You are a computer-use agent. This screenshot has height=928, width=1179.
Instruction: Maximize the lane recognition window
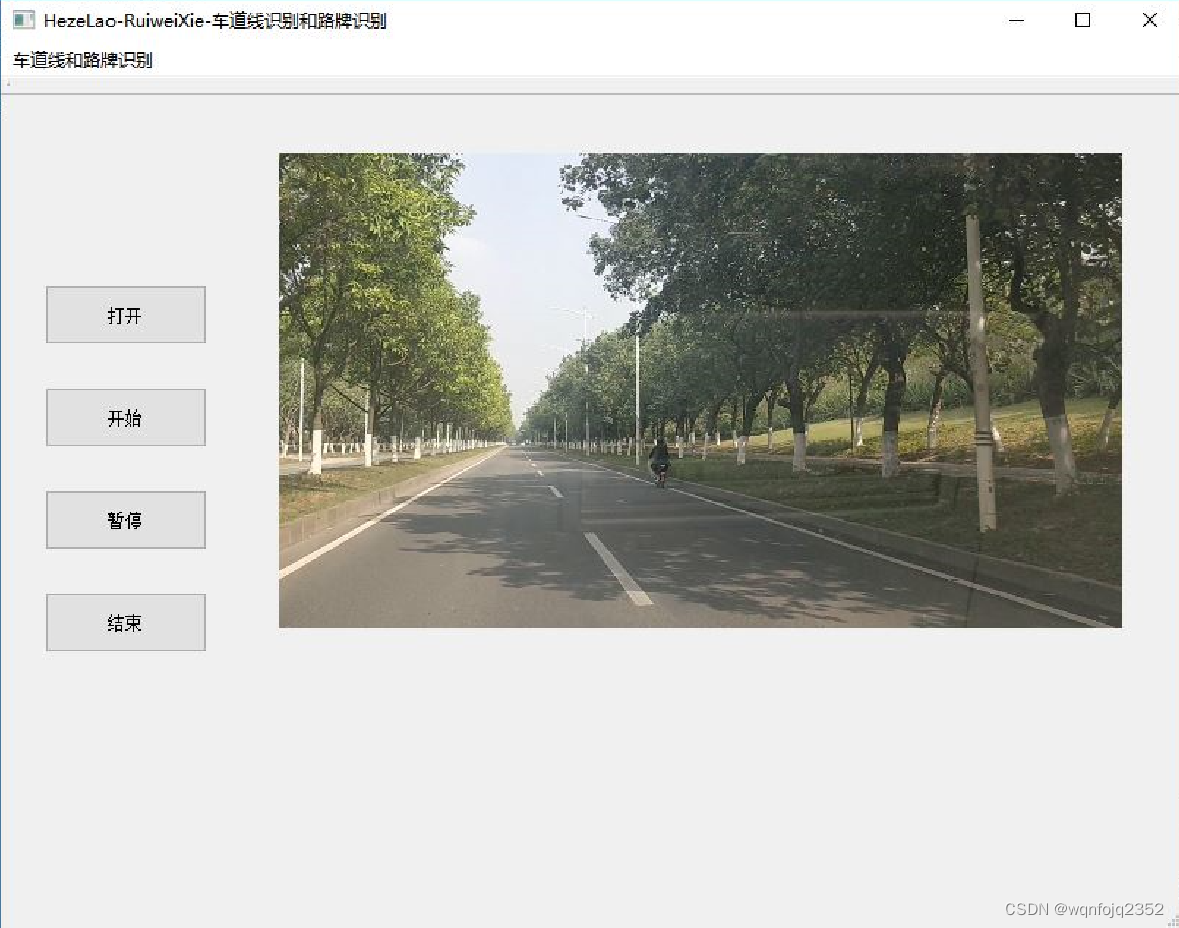(1082, 20)
